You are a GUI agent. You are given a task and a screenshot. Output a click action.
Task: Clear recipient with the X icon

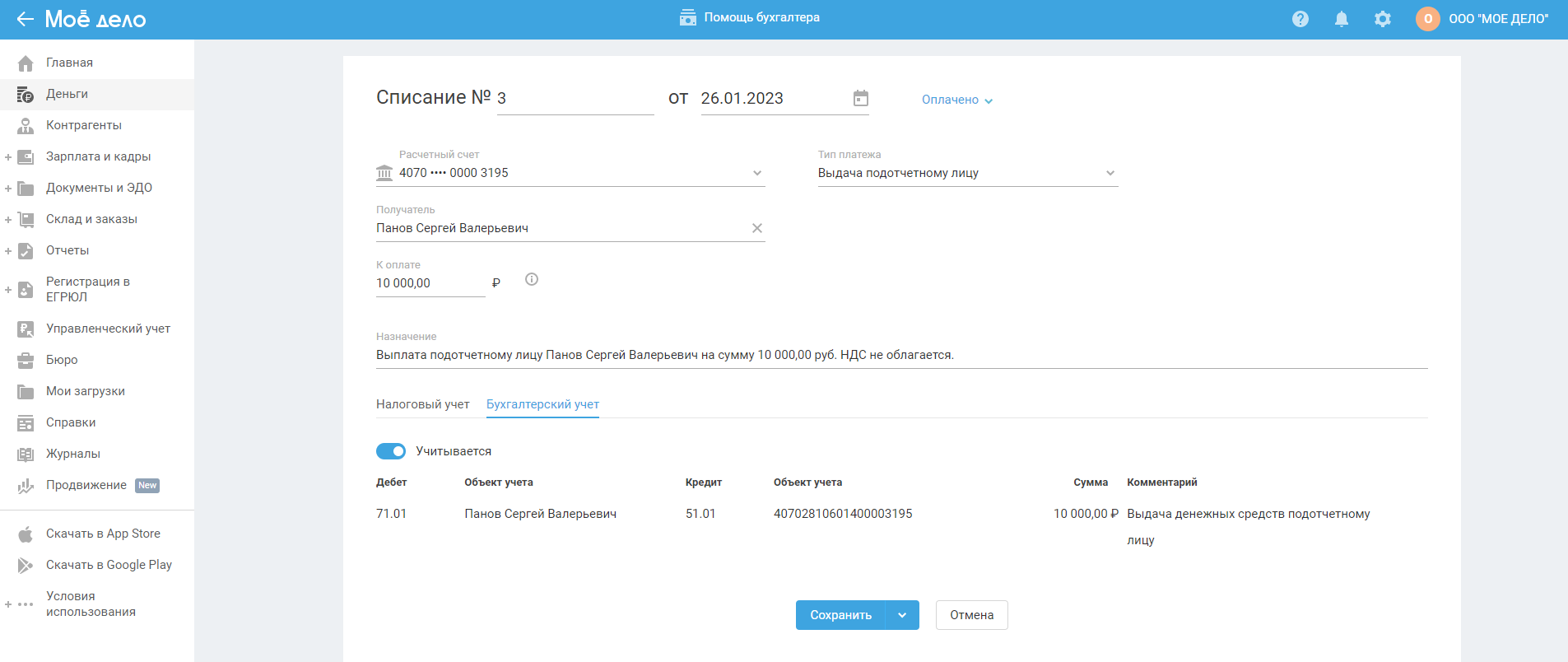coord(756,228)
